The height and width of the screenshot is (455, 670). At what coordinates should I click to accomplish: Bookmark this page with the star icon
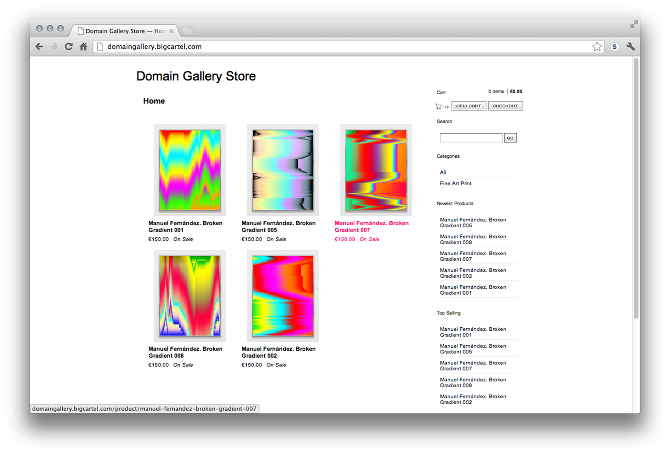597,47
